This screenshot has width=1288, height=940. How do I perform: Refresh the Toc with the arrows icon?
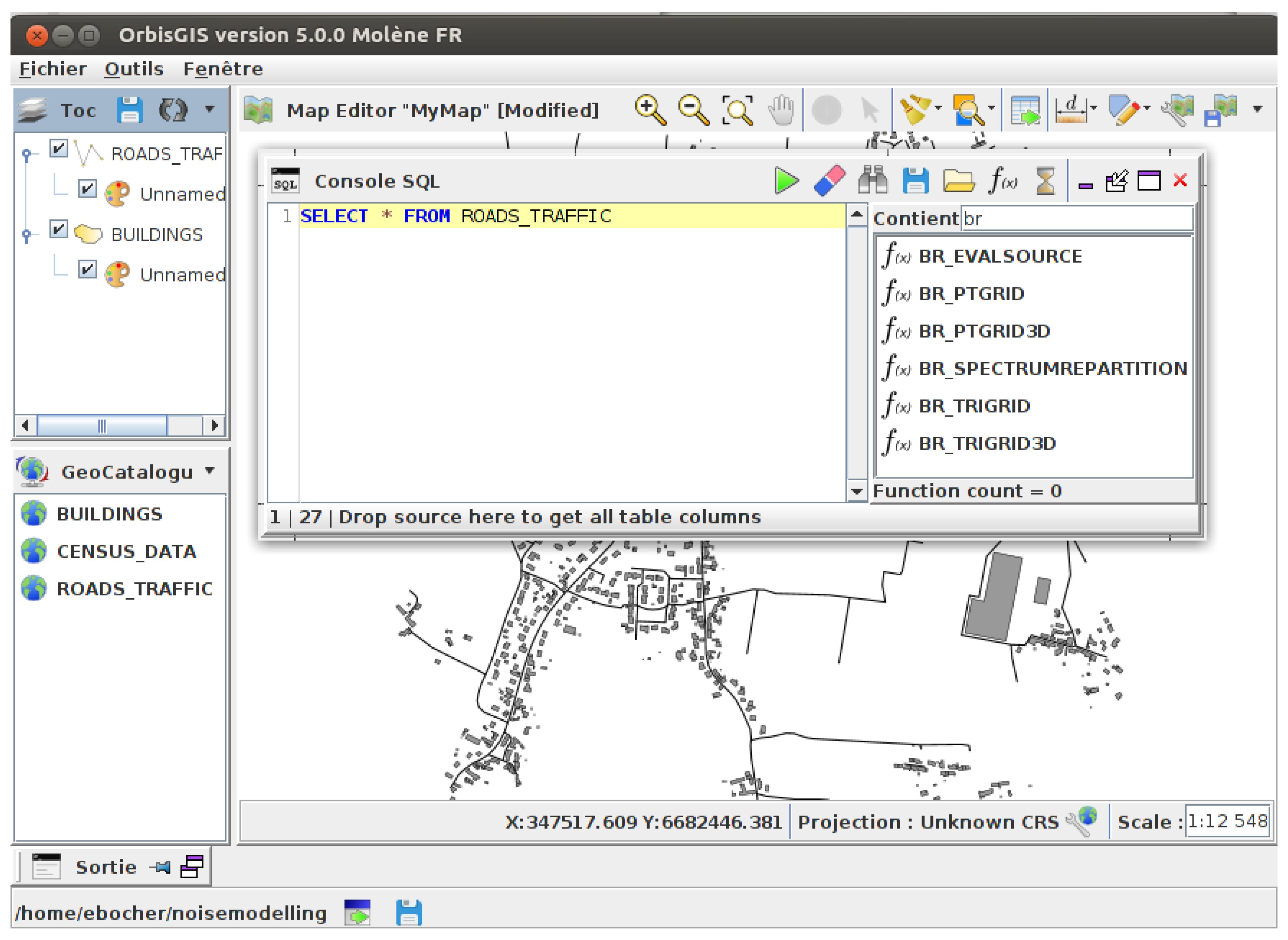click(x=173, y=110)
